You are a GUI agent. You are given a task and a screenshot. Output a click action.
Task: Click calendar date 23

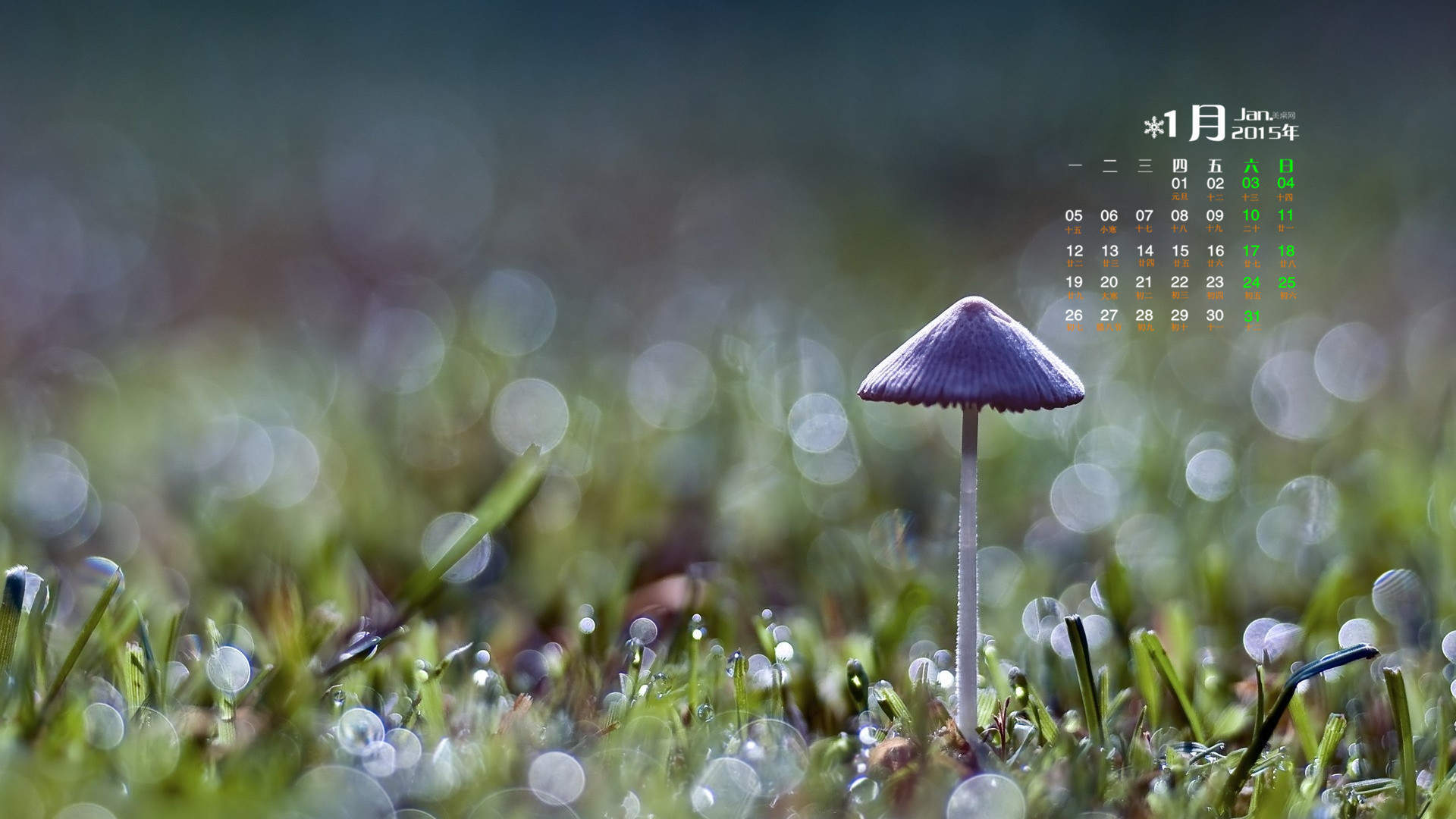click(x=1215, y=282)
